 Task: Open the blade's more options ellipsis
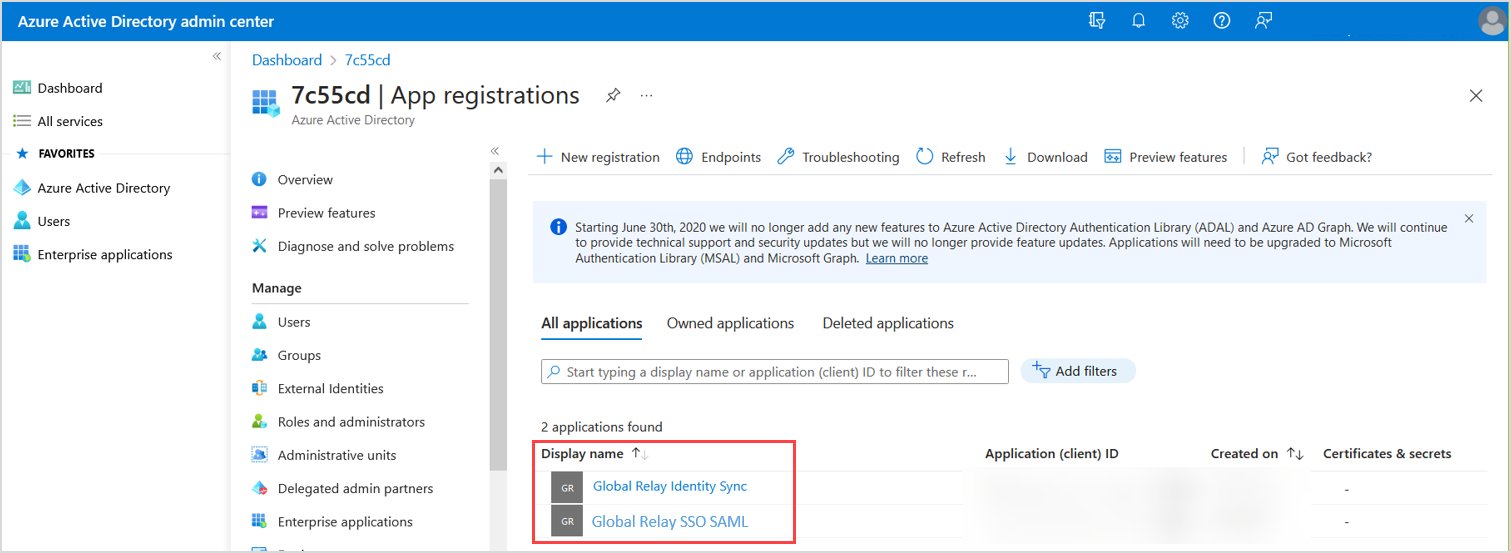(646, 96)
